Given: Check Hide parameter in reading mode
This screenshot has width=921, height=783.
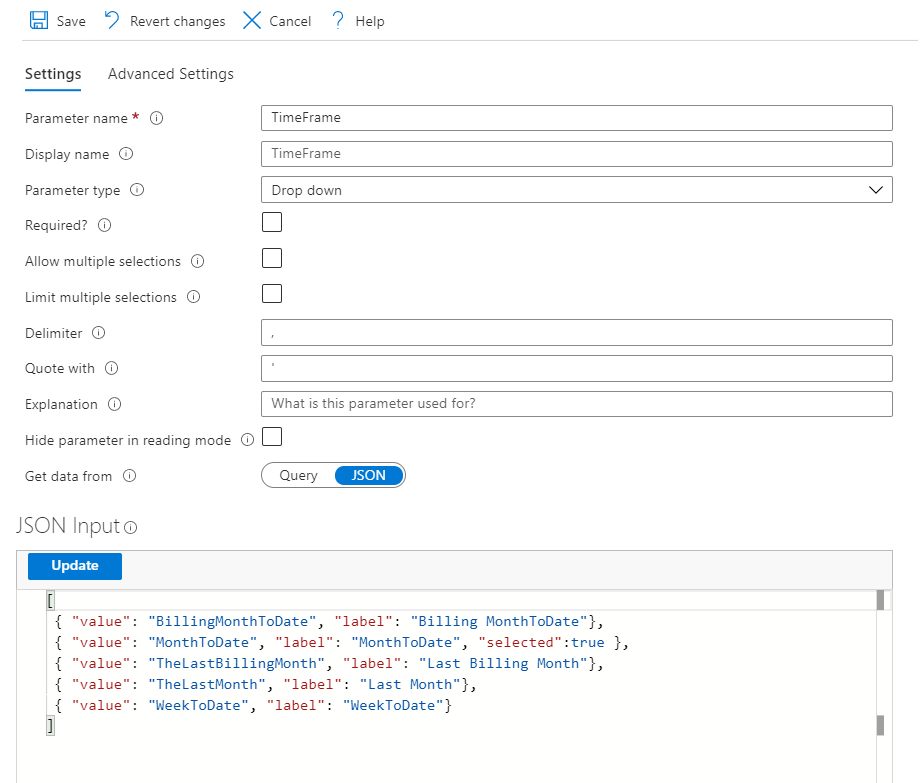Looking at the screenshot, I should (x=272, y=437).
